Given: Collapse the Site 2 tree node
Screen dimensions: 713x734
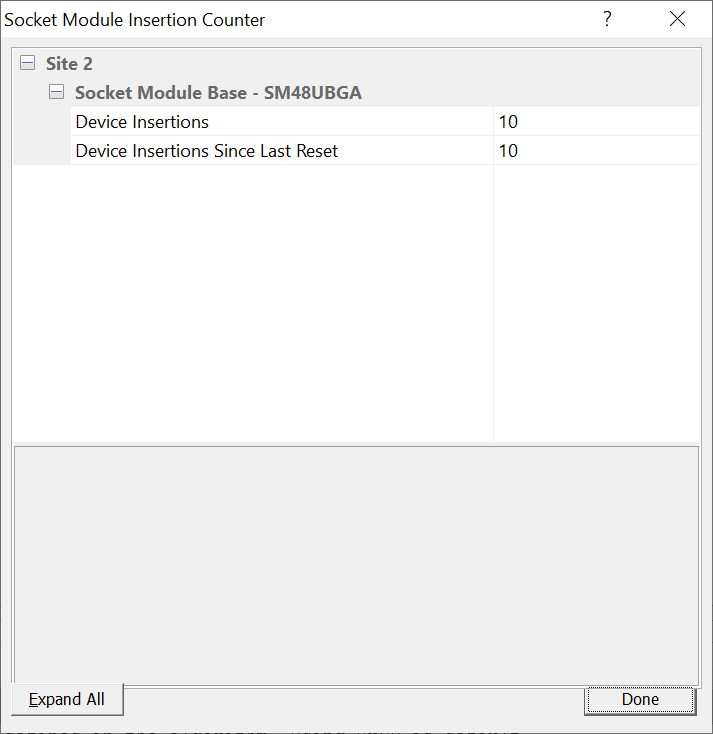Looking at the screenshot, I should 28,63.
